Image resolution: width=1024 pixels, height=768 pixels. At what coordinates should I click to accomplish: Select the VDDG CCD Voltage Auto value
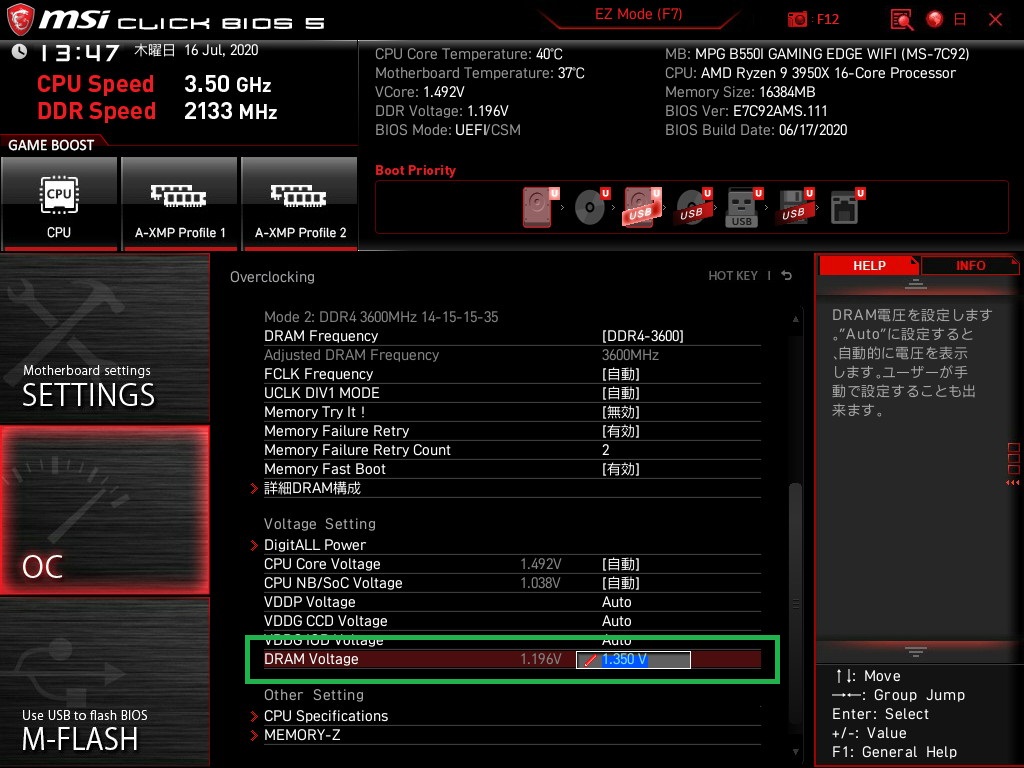point(616,621)
